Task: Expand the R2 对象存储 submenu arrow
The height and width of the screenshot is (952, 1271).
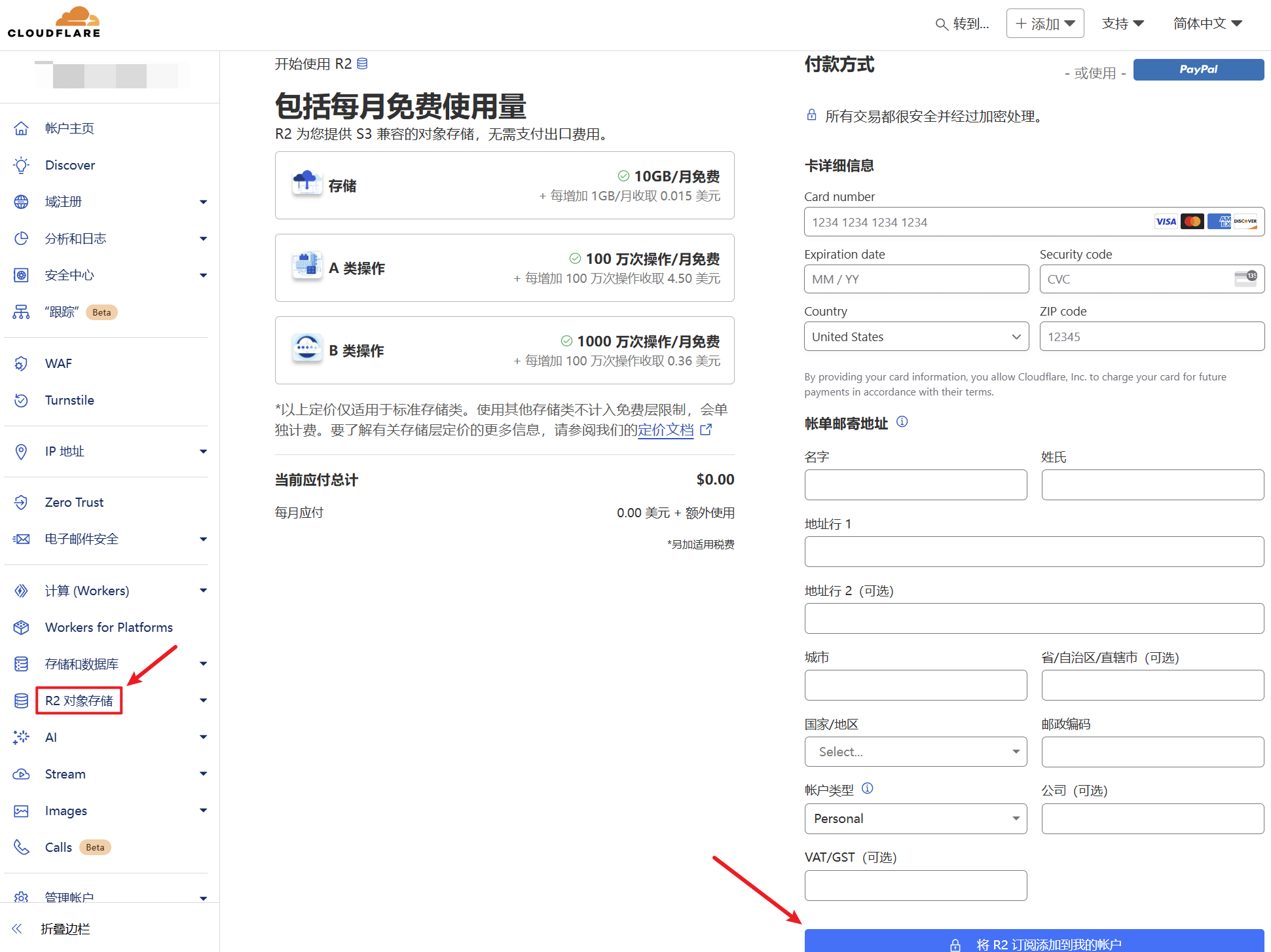Action: pyautogui.click(x=203, y=701)
